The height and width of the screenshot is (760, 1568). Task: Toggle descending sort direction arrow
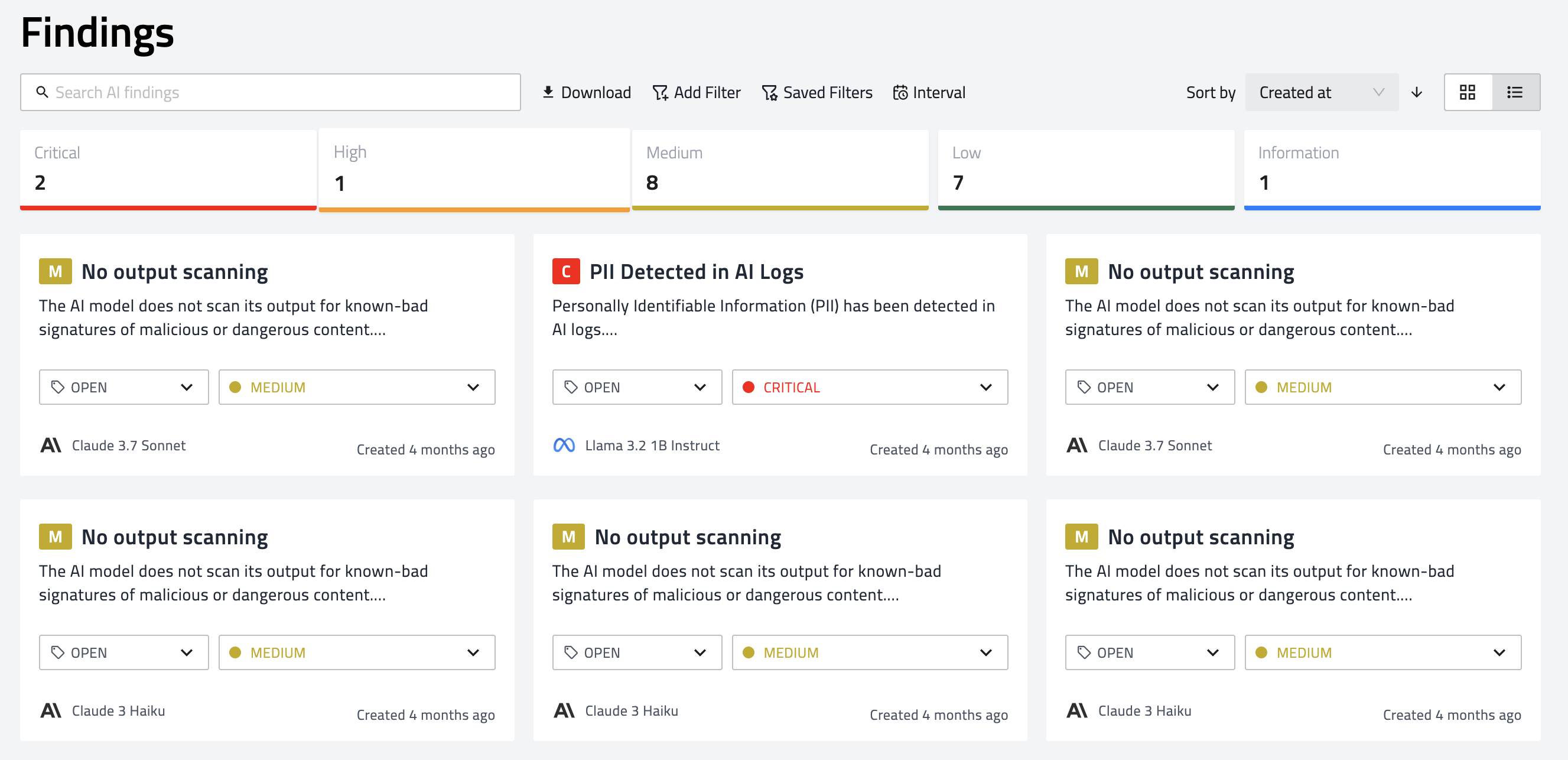[x=1416, y=92]
